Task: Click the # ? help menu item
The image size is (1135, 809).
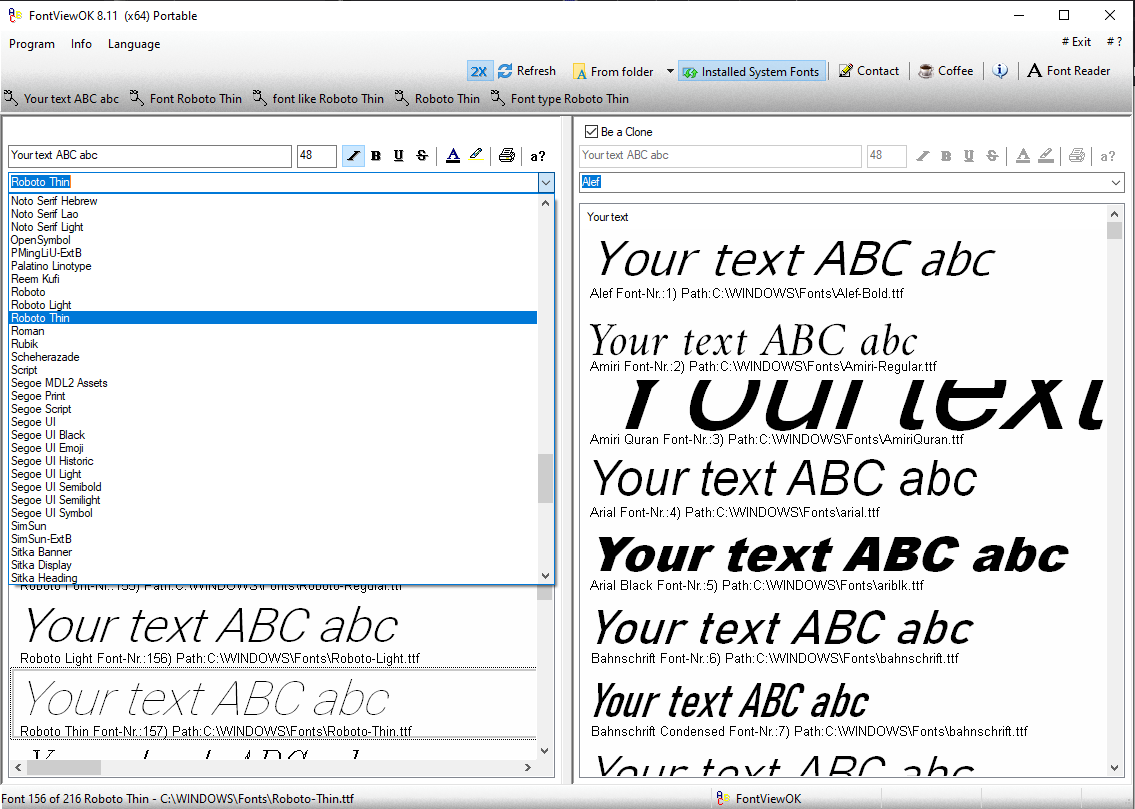Action: [x=1114, y=42]
